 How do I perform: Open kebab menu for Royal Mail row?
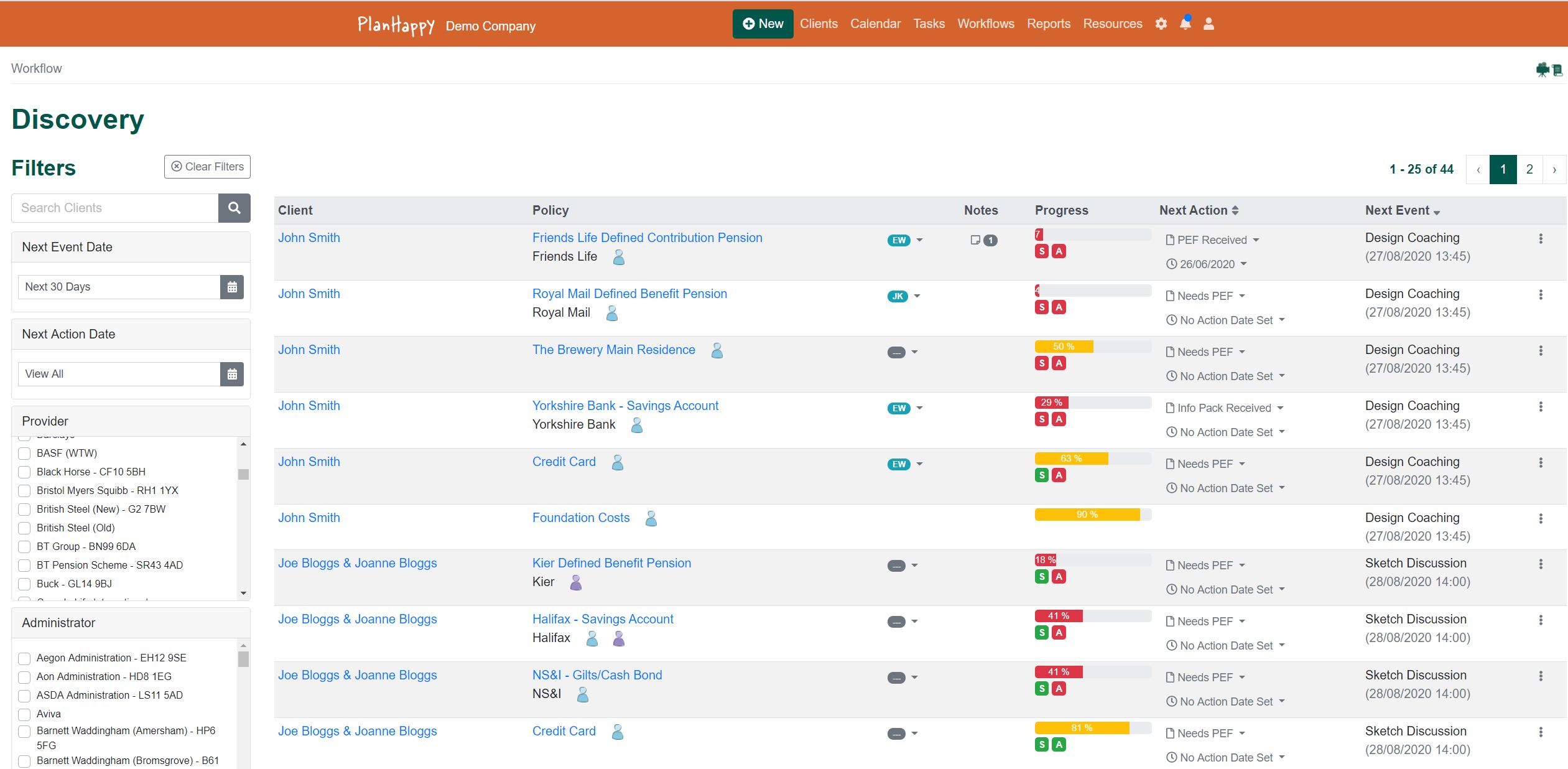pyautogui.click(x=1541, y=295)
